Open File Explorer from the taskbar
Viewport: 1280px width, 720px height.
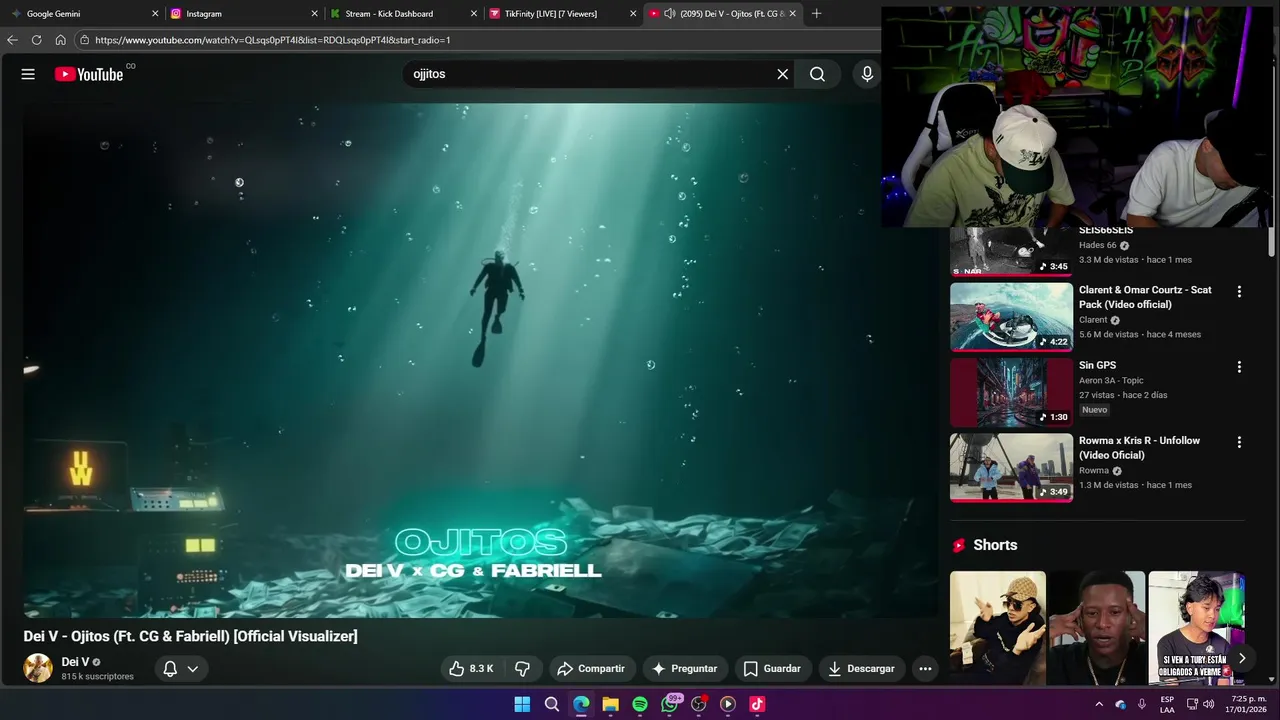(610, 704)
